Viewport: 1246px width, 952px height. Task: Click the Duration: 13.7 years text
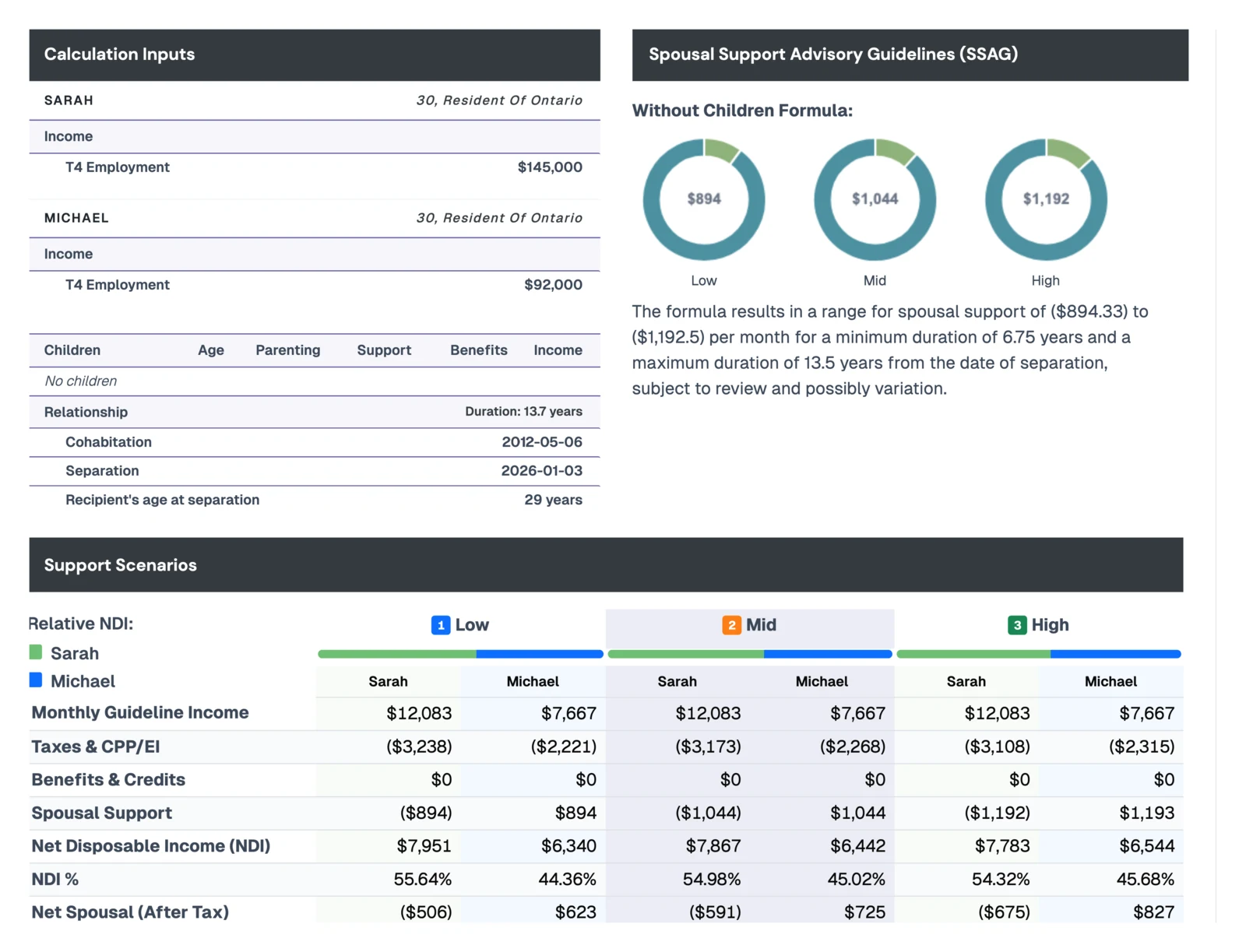(x=523, y=412)
